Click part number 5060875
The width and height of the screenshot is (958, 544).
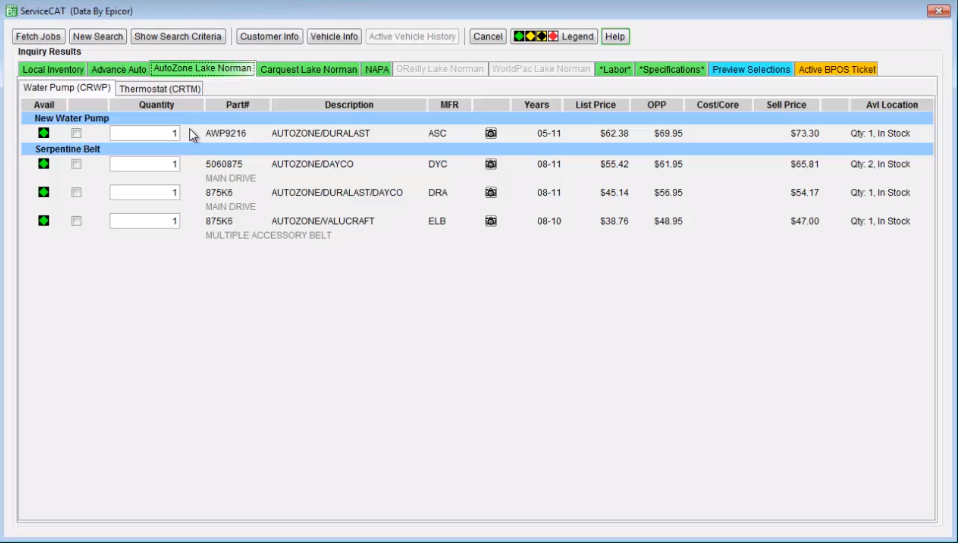click(224, 164)
